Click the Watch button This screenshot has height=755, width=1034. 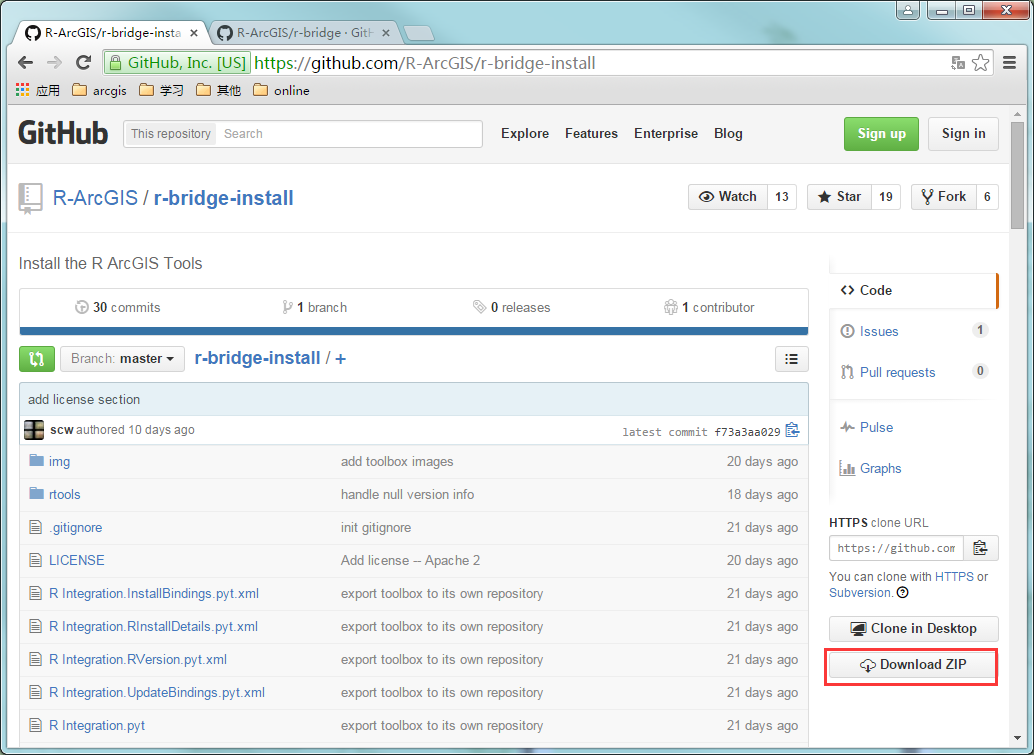coord(728,196)
